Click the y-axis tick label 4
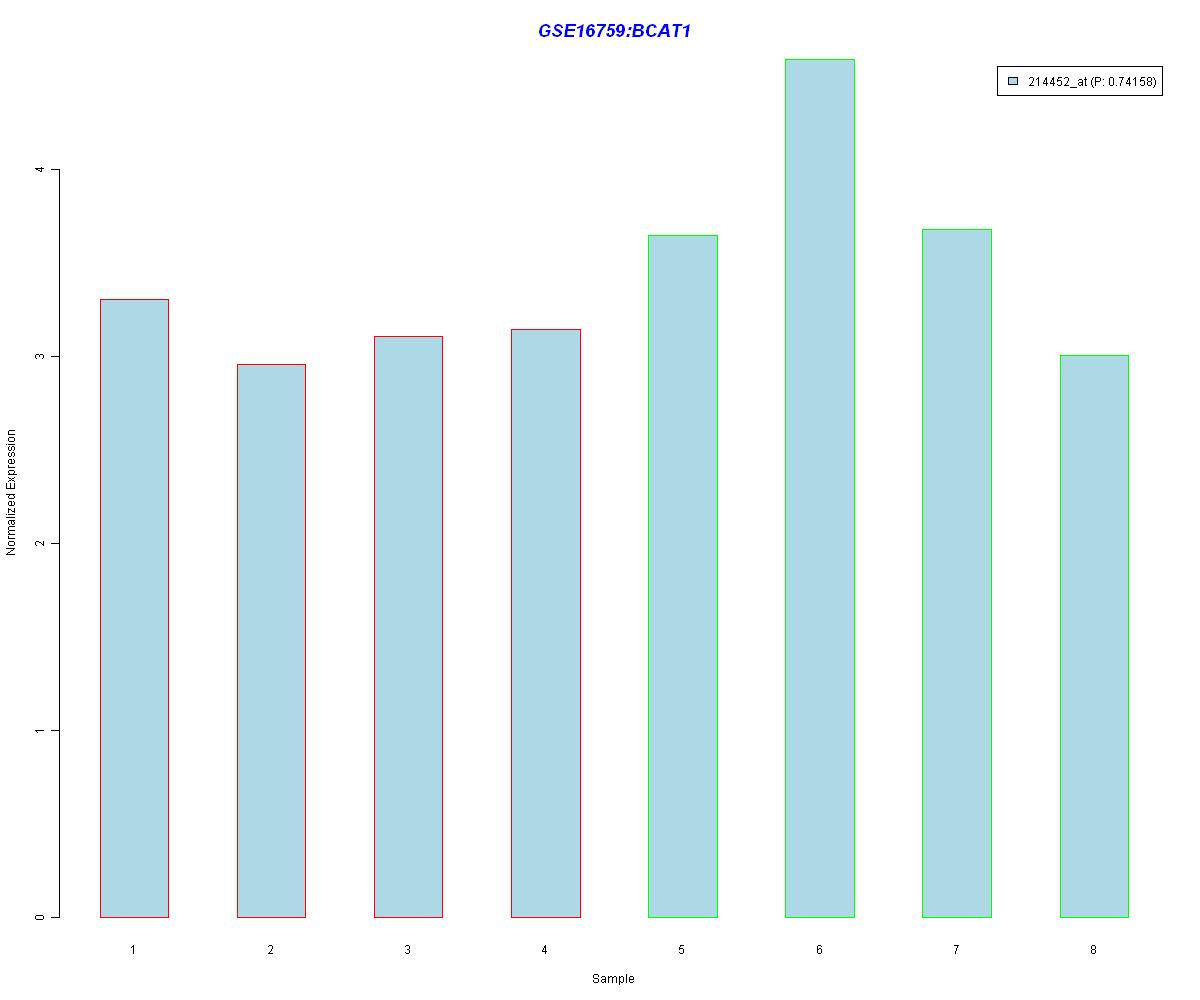 (x=41, y=170)
